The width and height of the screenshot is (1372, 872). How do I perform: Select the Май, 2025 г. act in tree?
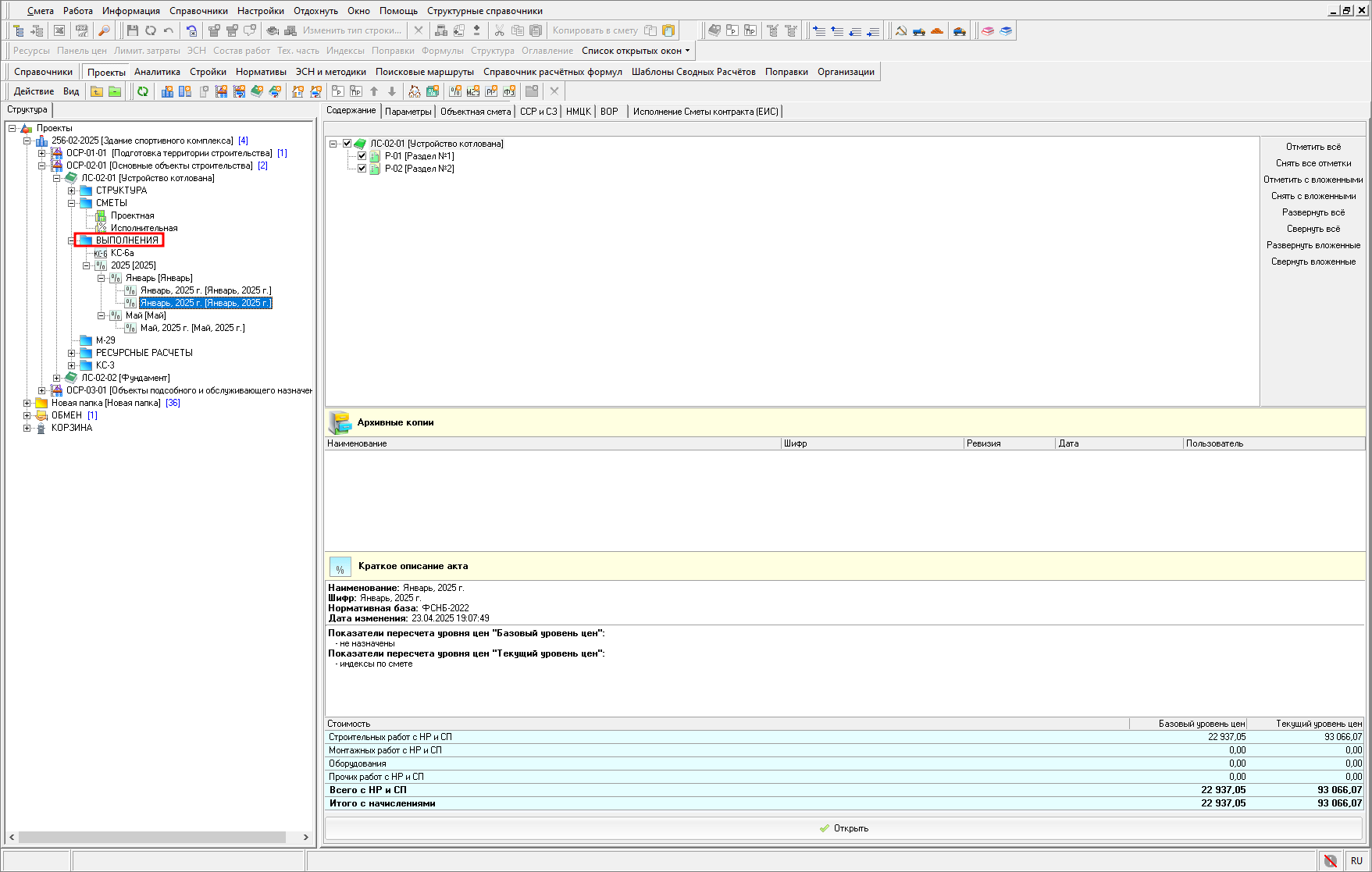coord(192,328)
